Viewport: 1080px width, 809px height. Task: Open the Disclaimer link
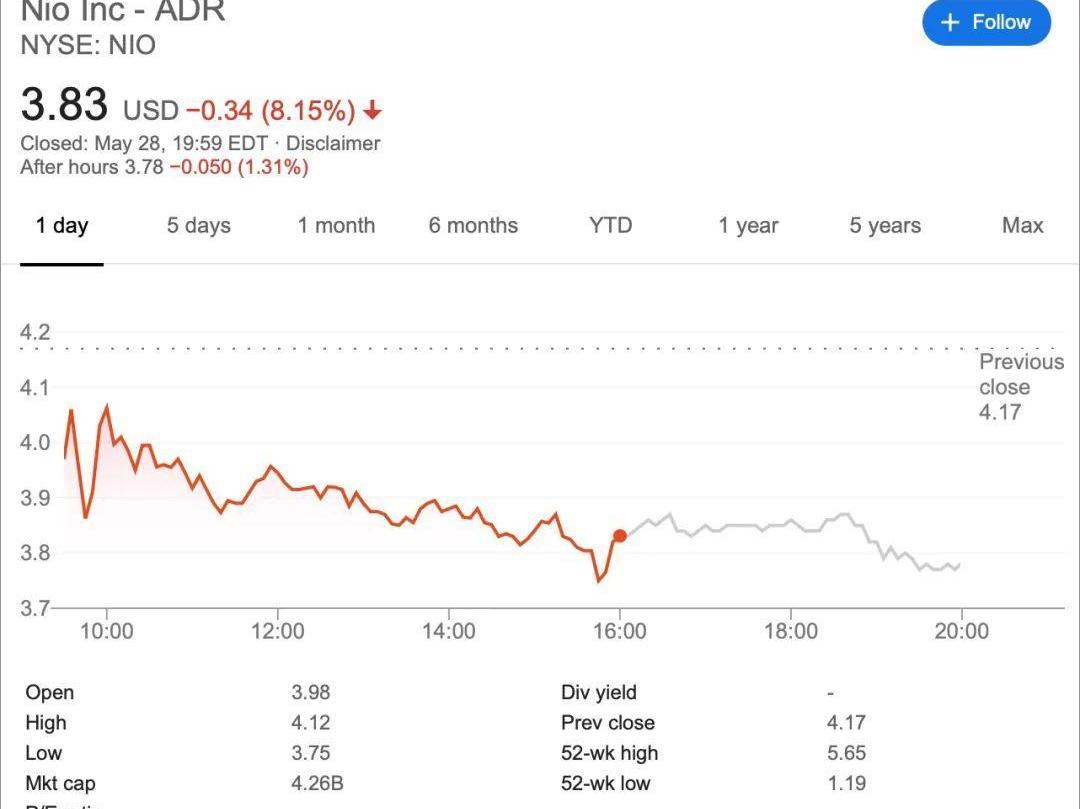pyautogui.click(x=333, y=143)
